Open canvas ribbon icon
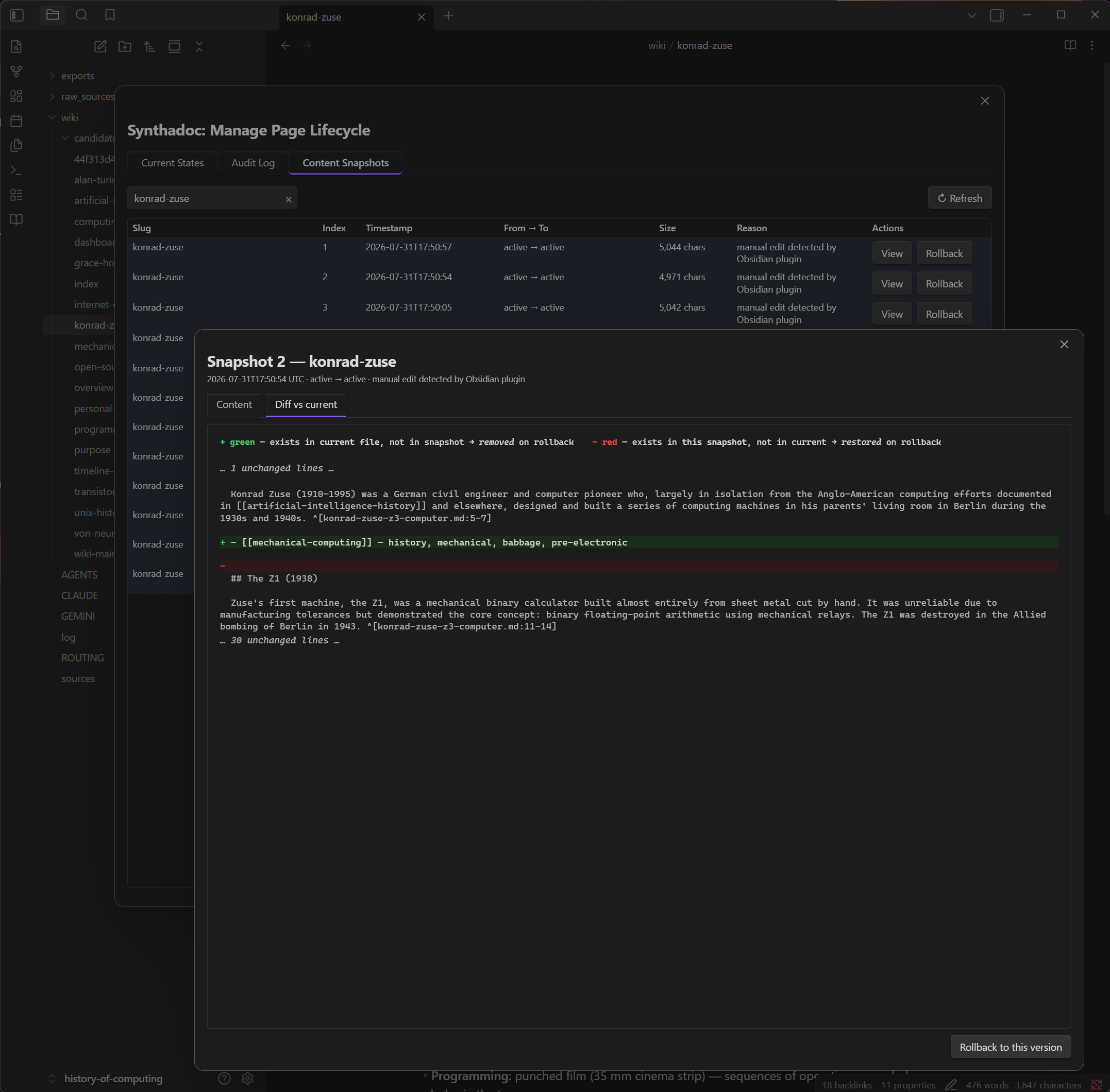 pos(16,96)
